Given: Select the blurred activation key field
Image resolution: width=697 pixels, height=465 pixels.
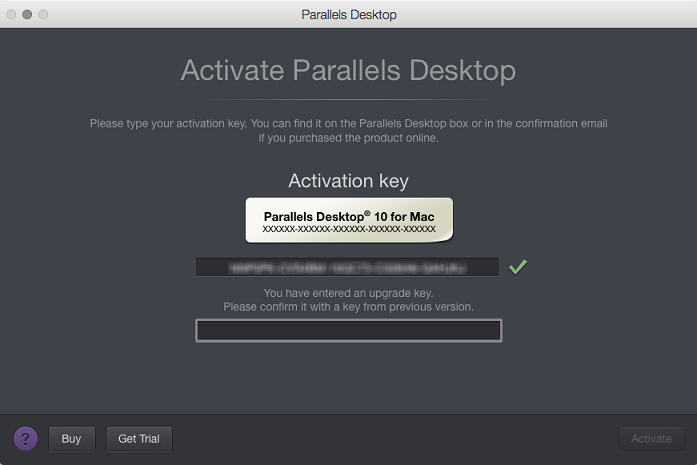Looking at the screenshot, I should (347, 267).
